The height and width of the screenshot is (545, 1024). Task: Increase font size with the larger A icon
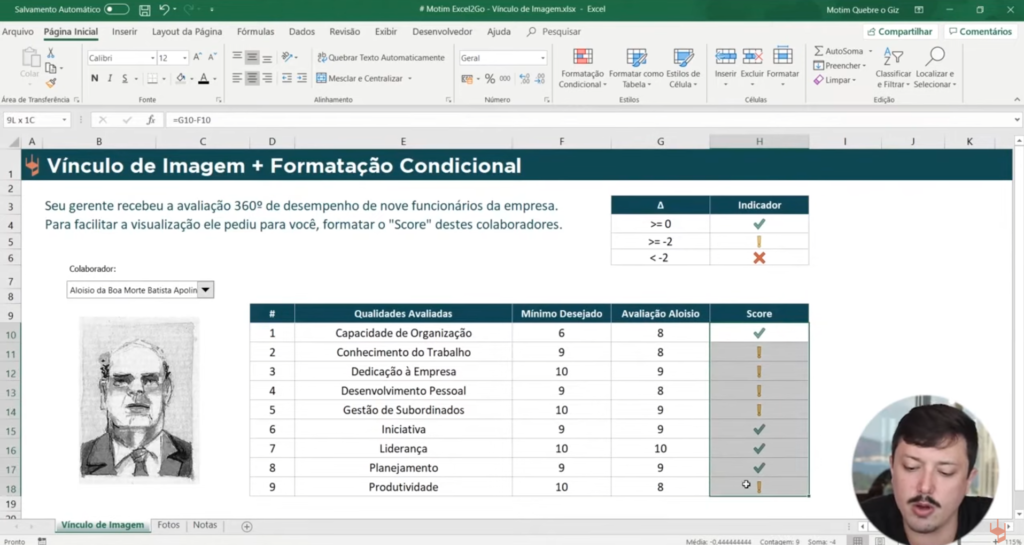[197, 57]
